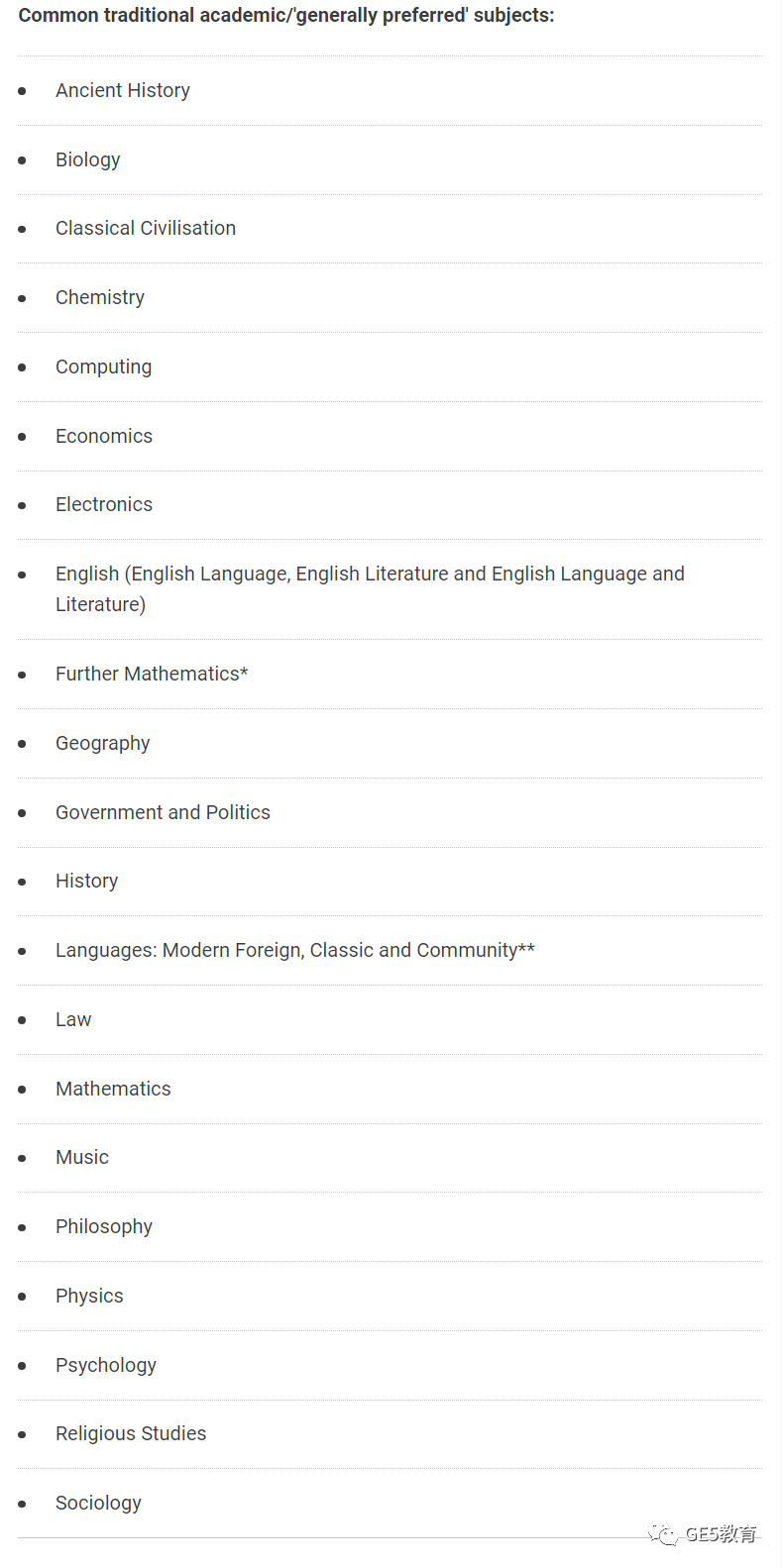Select the Ancient History list item

pos(123,90)
